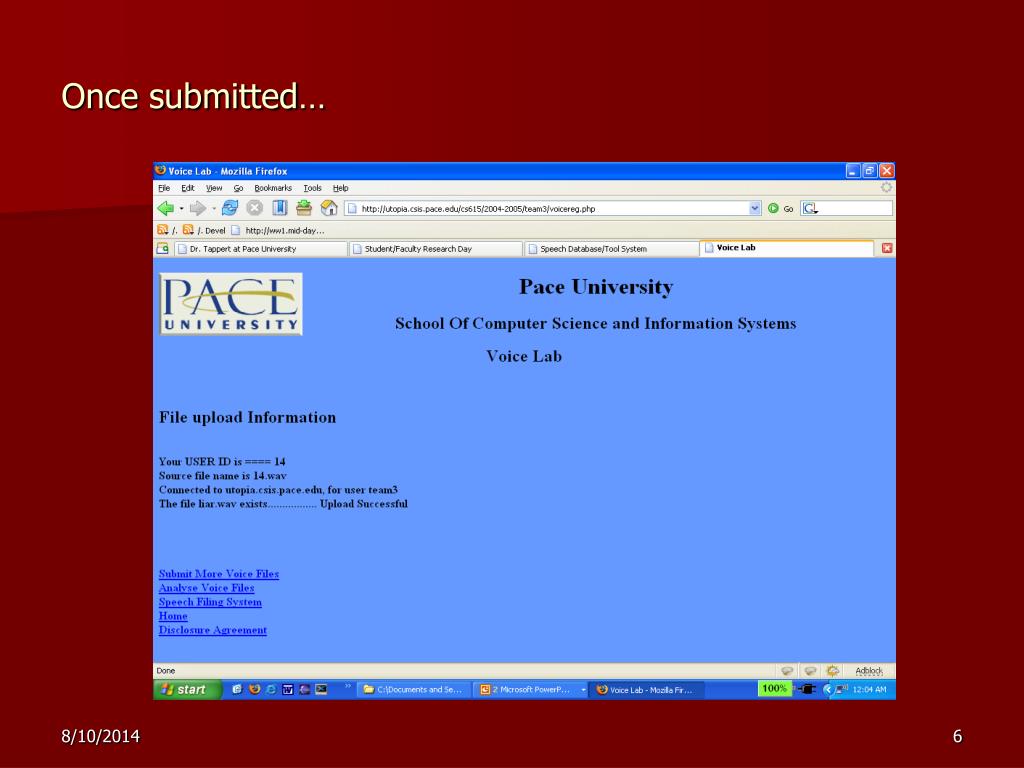Click the power plug tray icon
This screenshot has width=1024, height=768.
point(806,689)
